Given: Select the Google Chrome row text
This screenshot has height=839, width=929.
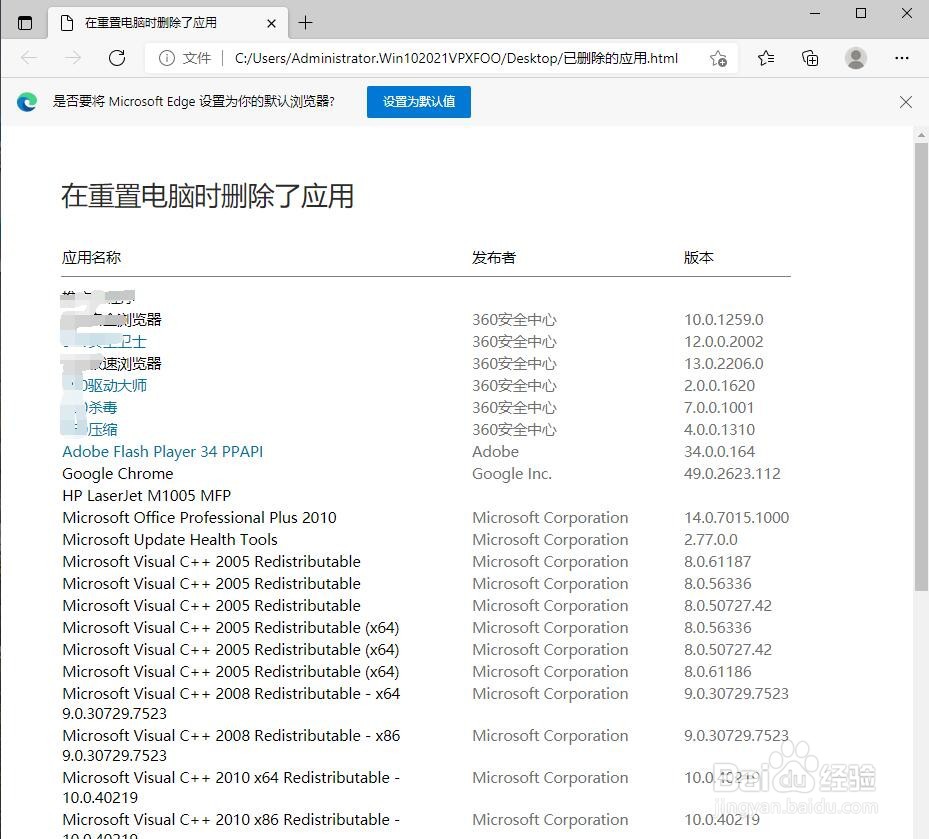Looking at the screenshot, I should pyautogui.click(x=118, y=473).
